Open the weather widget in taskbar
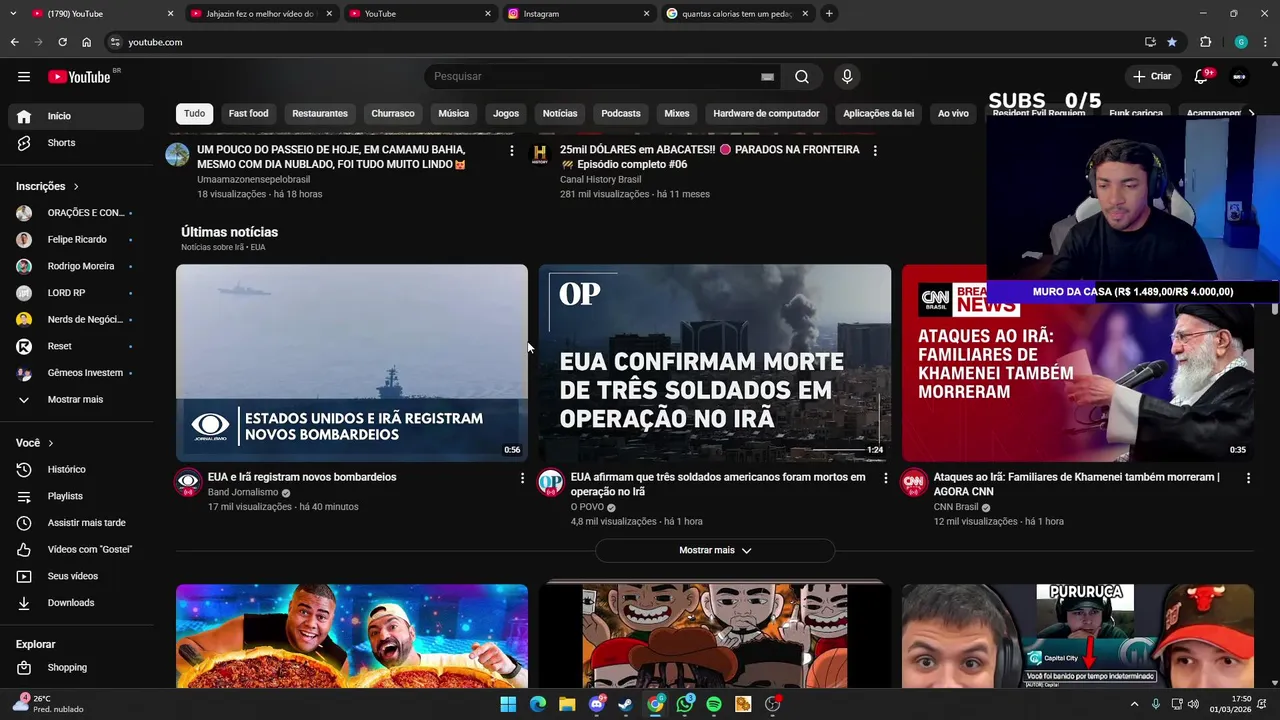The height and width of the screenshot is (720, 1280). (x=50, y=704)
